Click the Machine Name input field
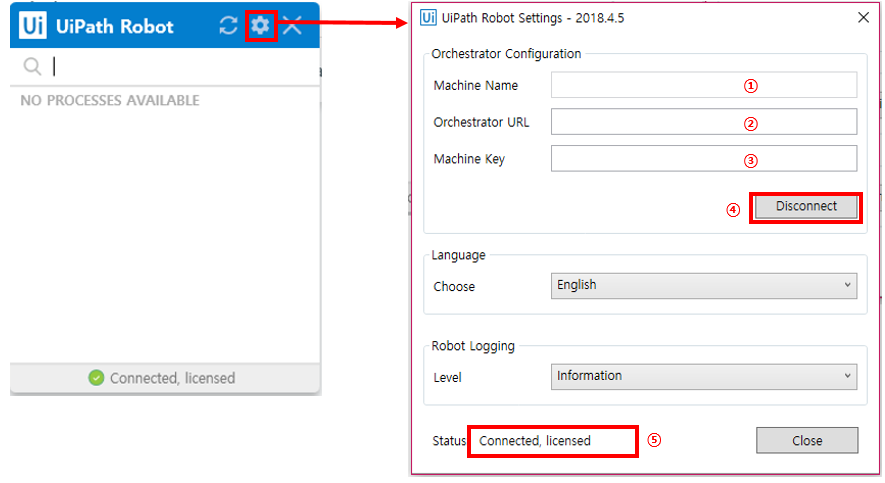The width and height of the screenshot is (885, 483). (704, 85)
